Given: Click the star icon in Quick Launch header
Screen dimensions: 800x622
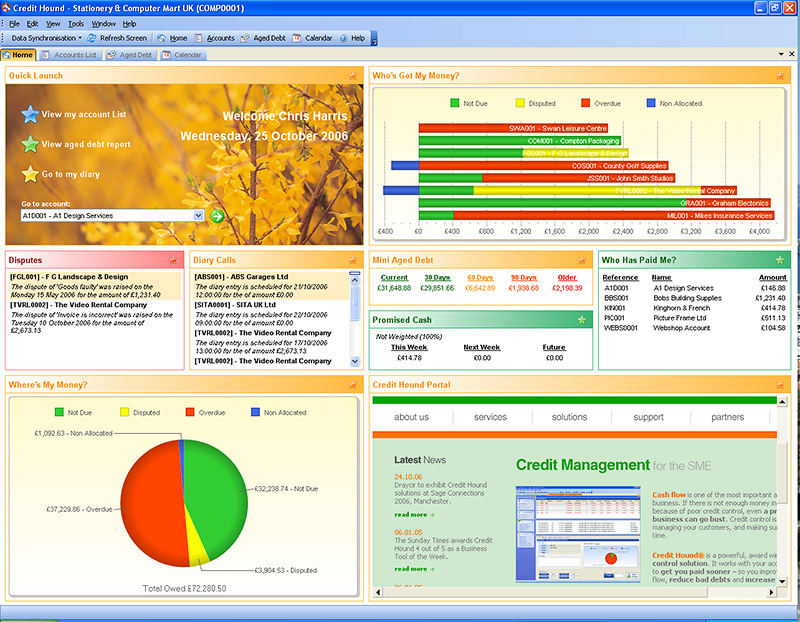Looking at the screenshot, I should pyautogui.click(x=353, y=76).
